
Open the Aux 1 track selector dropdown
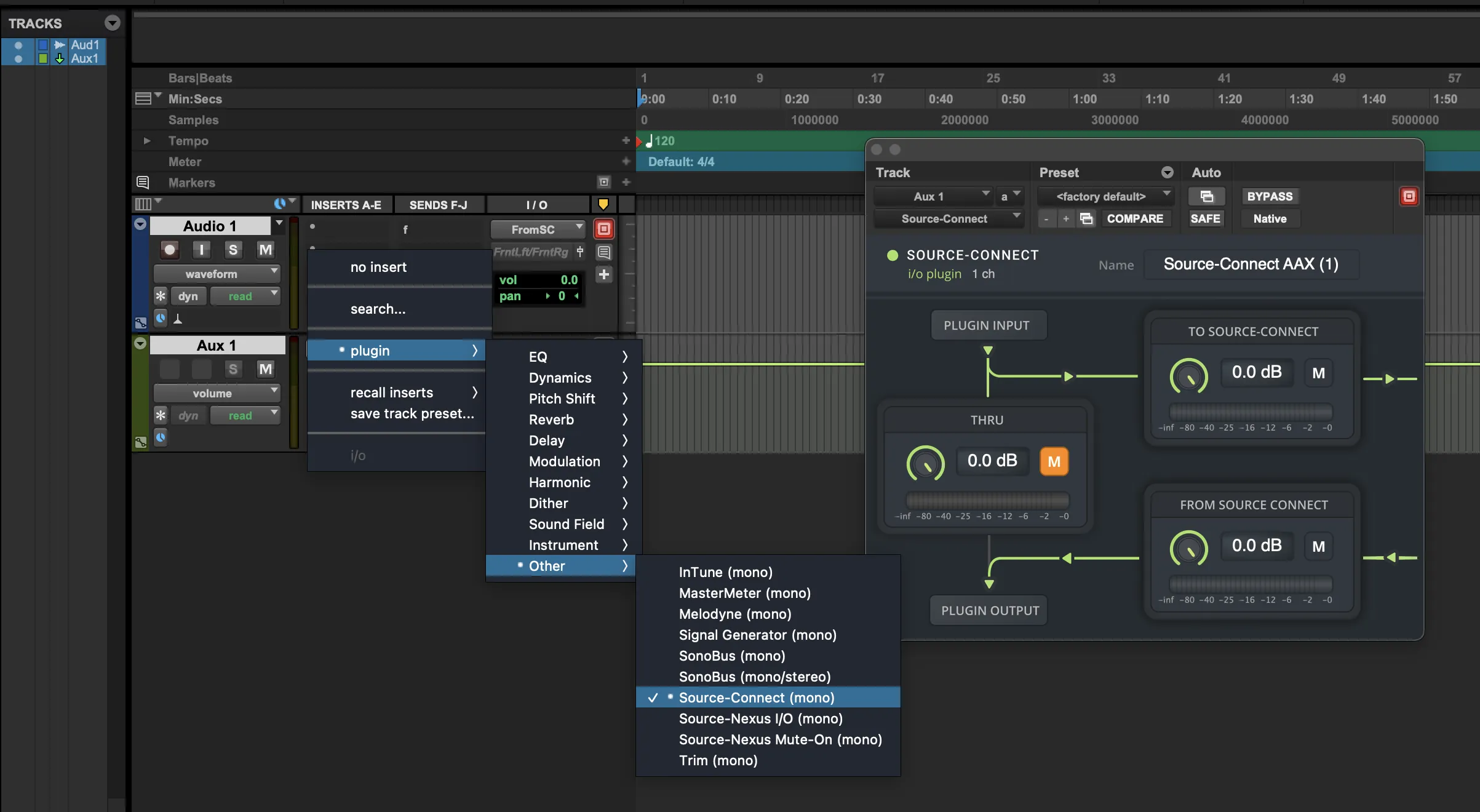click(x=933, y=196)
